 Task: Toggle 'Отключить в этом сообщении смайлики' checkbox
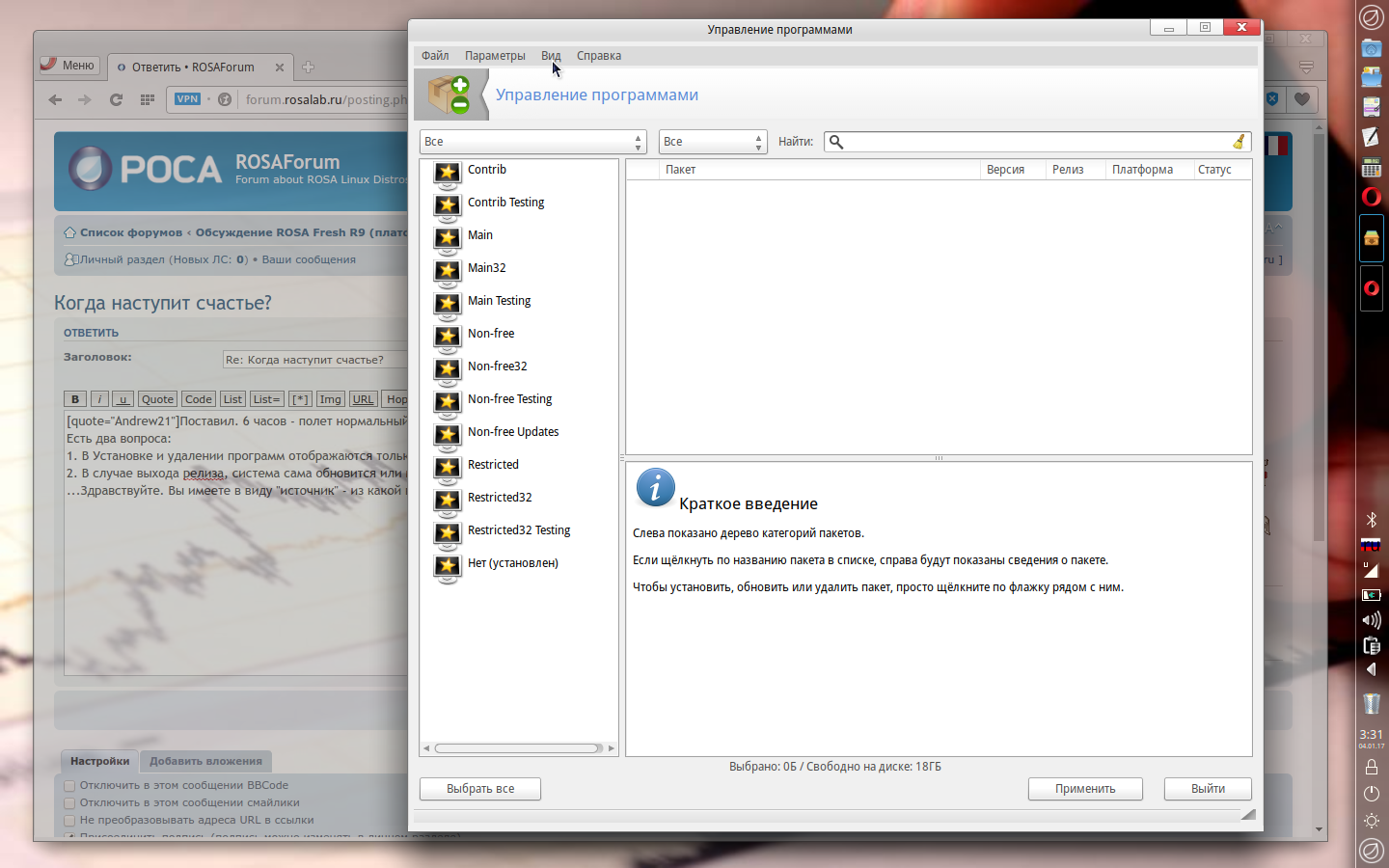69,803
